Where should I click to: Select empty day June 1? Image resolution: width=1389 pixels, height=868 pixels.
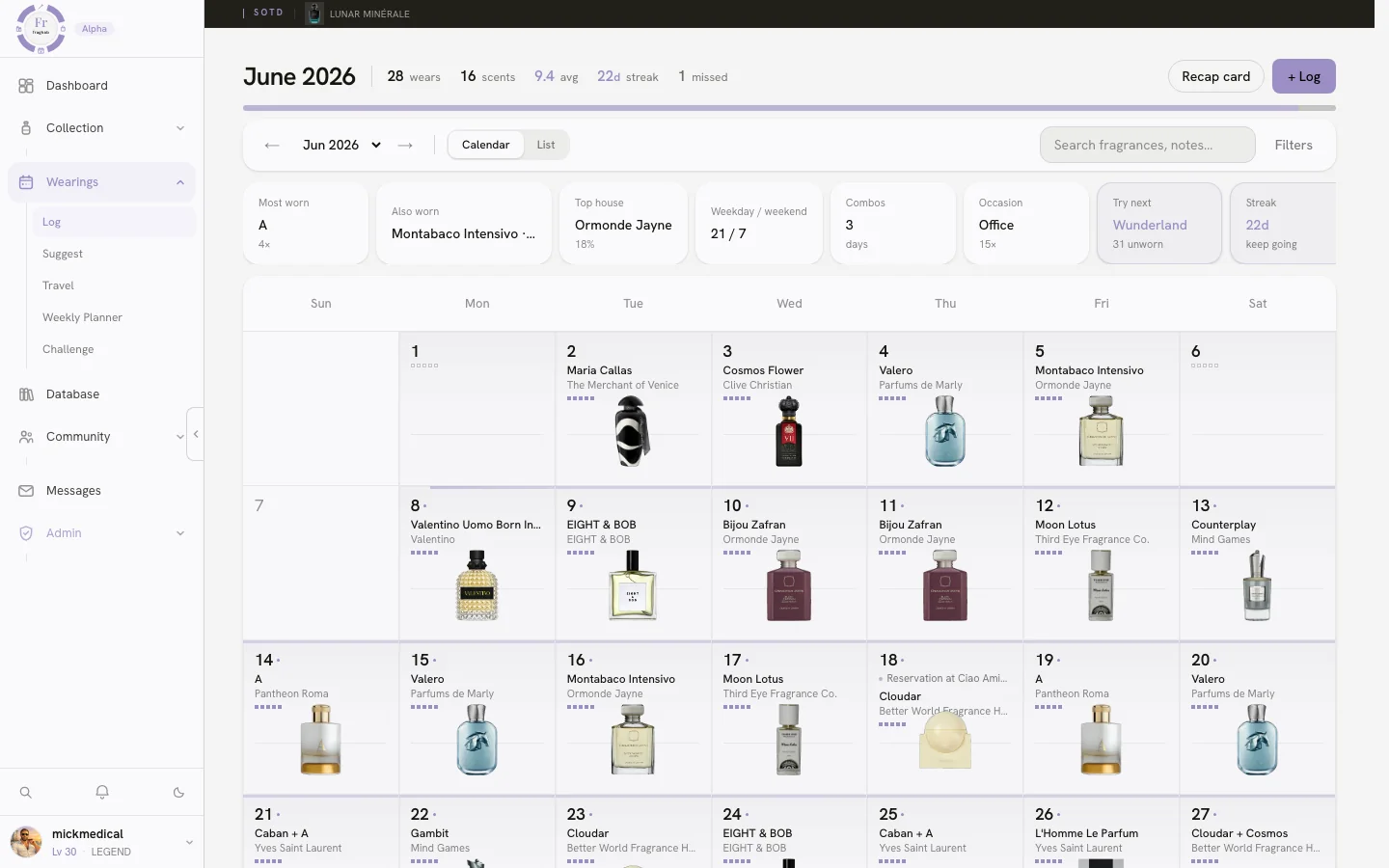(477, 409)
